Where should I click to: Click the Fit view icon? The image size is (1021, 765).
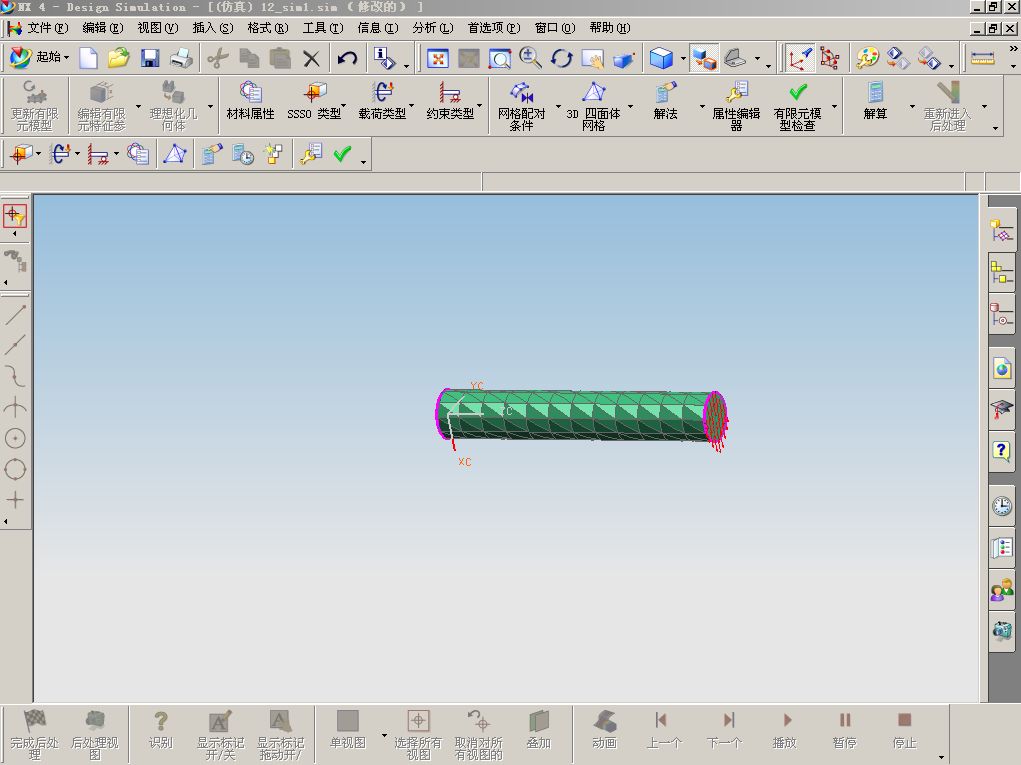point(438,59)
